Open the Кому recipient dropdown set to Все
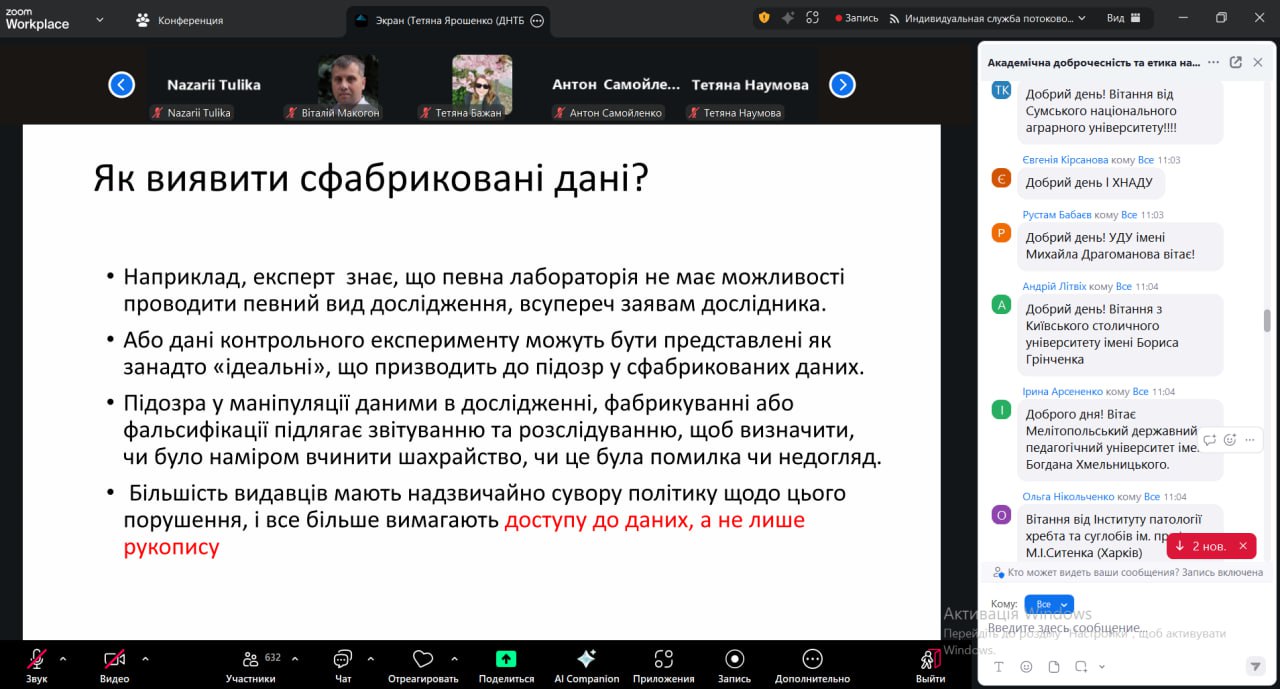This screenshot has width=1280, height=689. (x=1048, y=604)
